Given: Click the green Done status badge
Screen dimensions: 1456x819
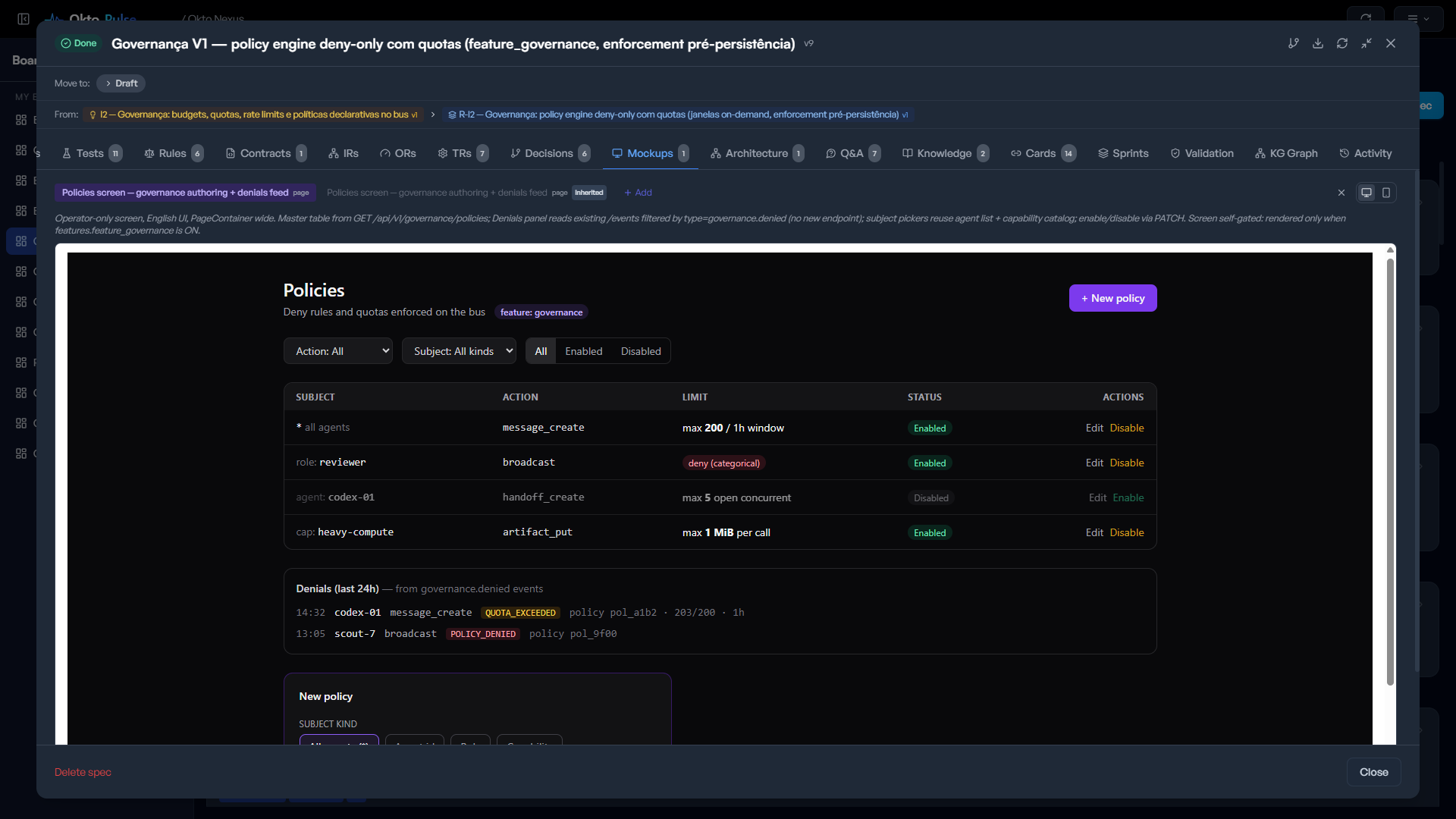Looking at the screenshot, I should point(79,43).
